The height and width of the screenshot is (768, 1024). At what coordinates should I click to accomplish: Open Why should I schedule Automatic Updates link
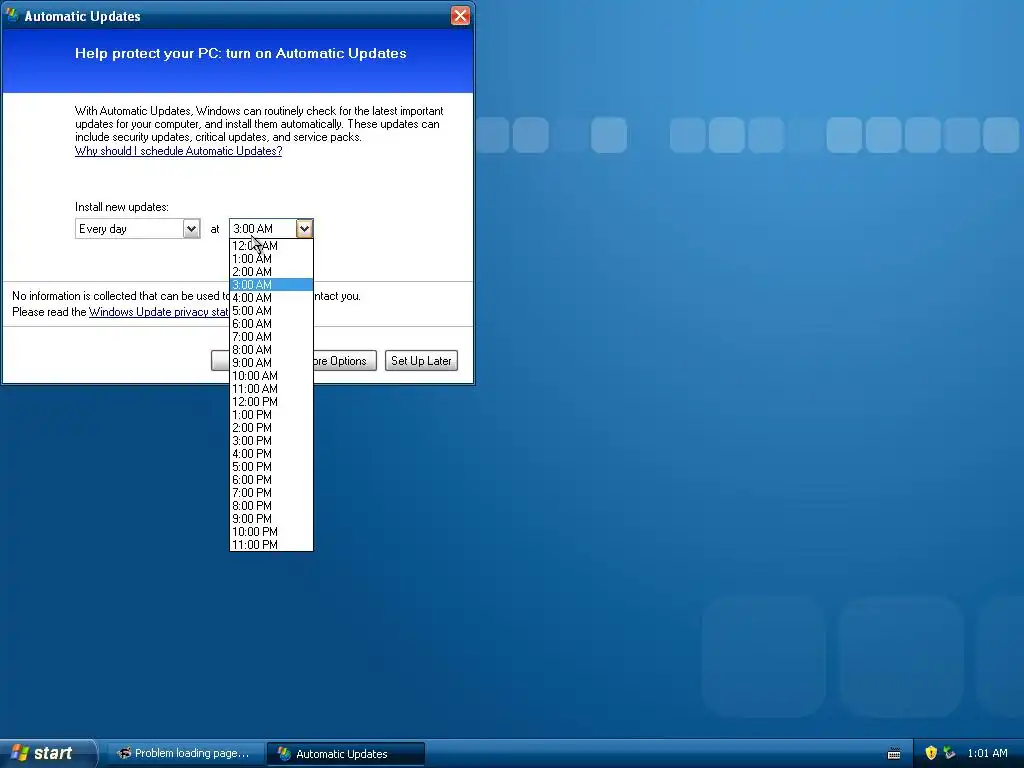(x=178, y=151)
